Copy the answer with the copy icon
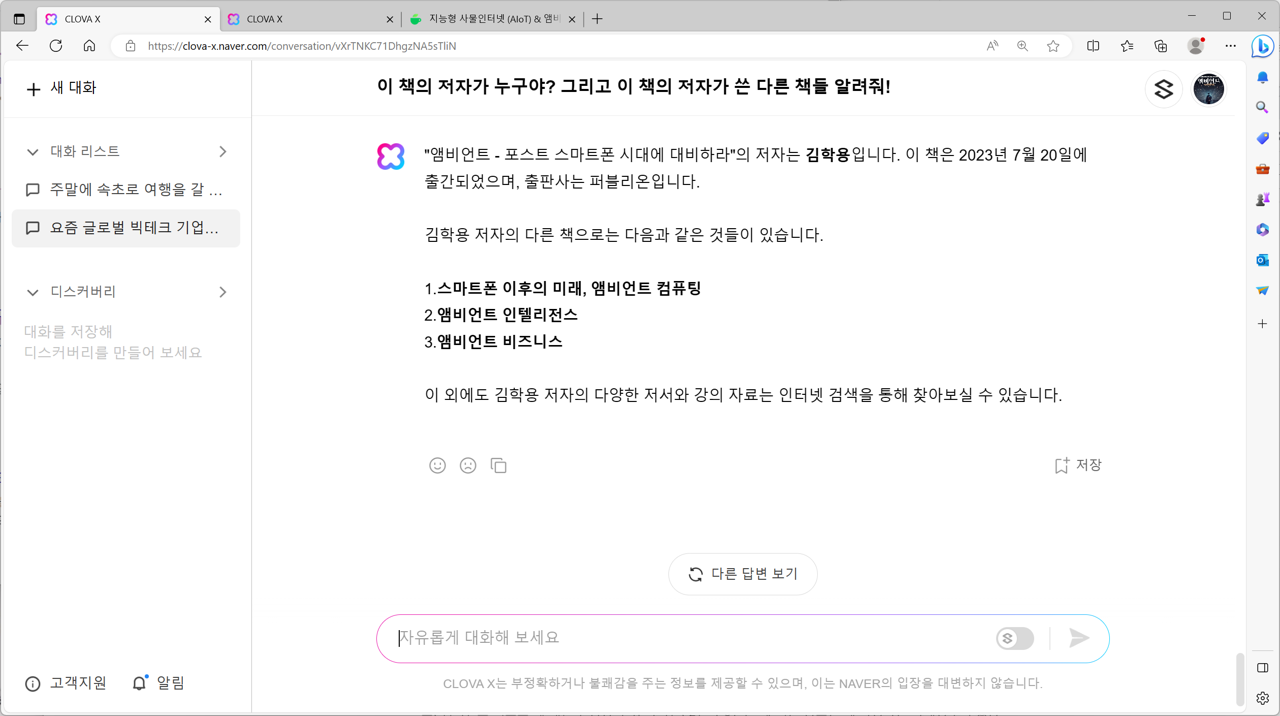1280x716 pixels. (498, 465)
